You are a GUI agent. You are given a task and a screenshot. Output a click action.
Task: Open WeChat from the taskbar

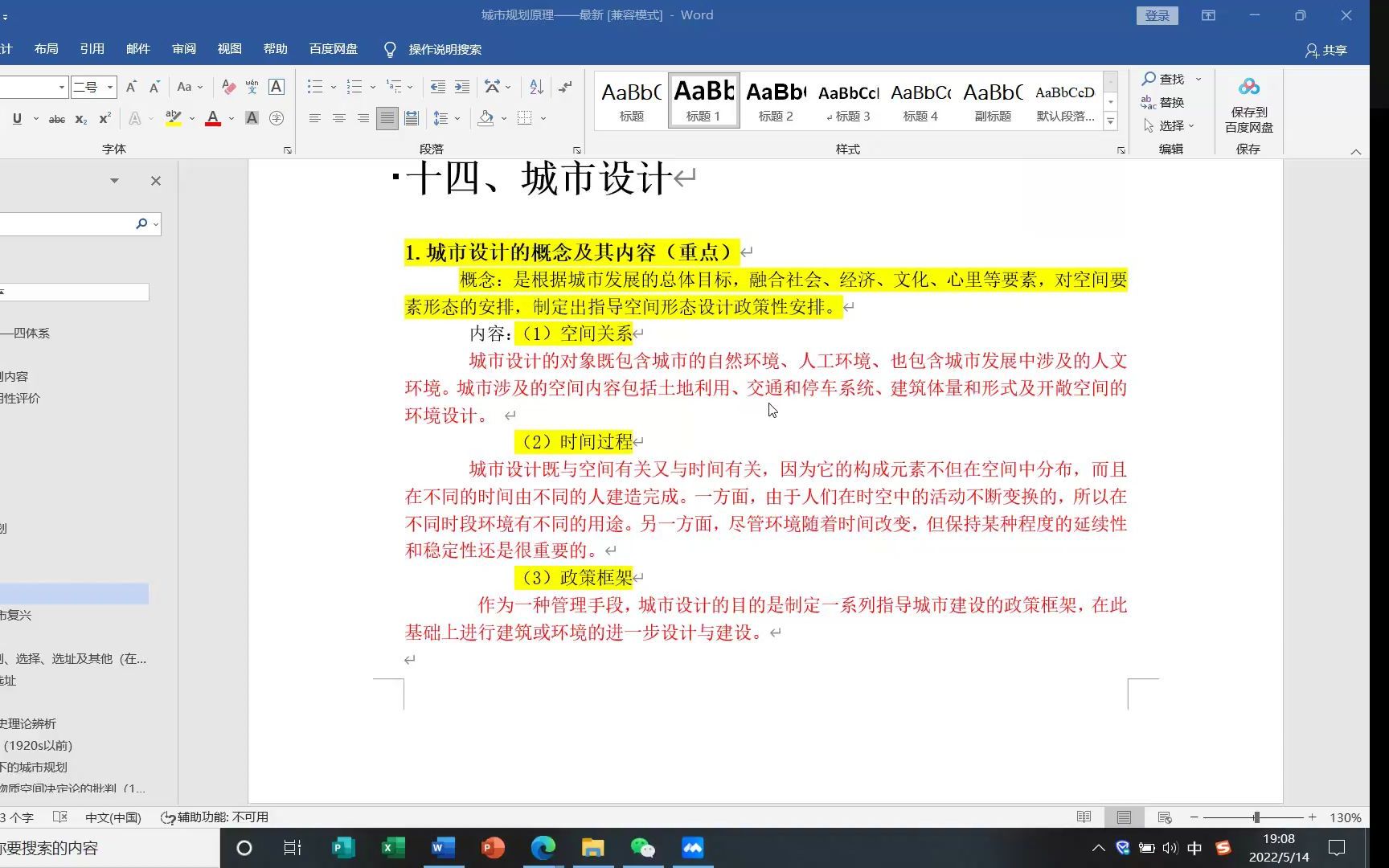[x=642, y=848]
